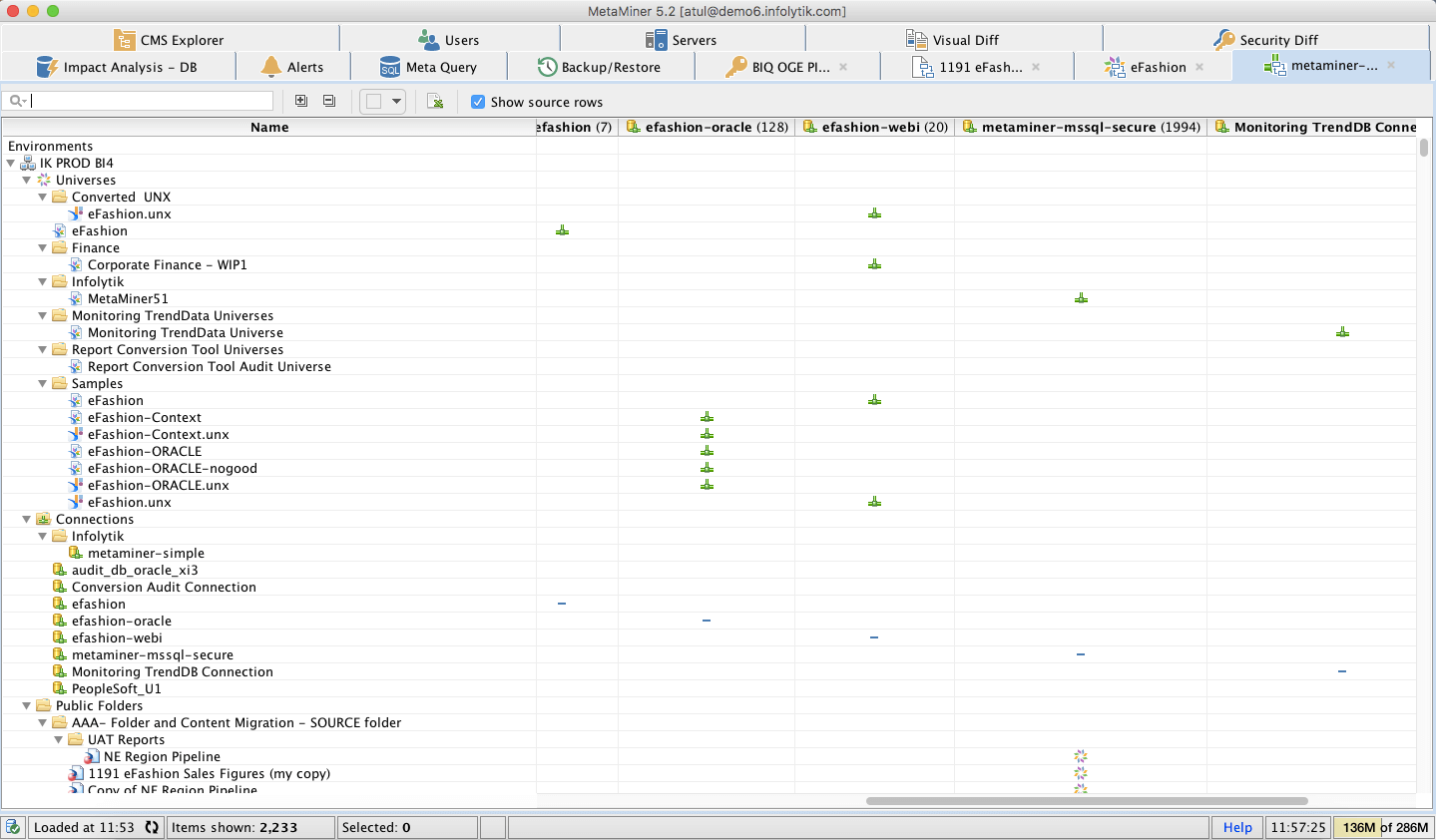Screen dimensions: 1436x840
Task: Switch to the Users tab
Action: [x=449, y=40]
